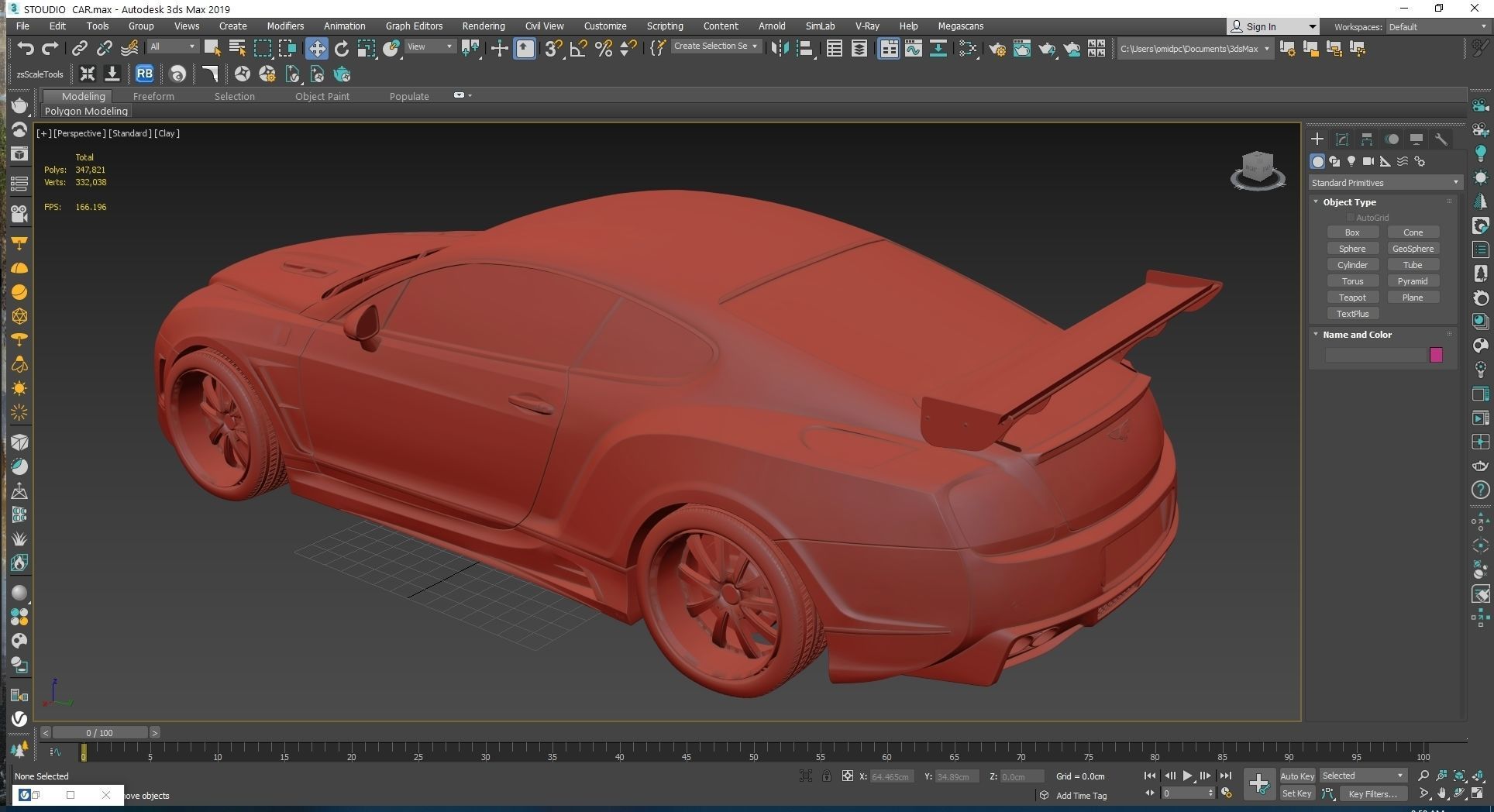1494x812 pixels.
Task: Toggle the Ribbon display button
Action: [x=889, y=49]
